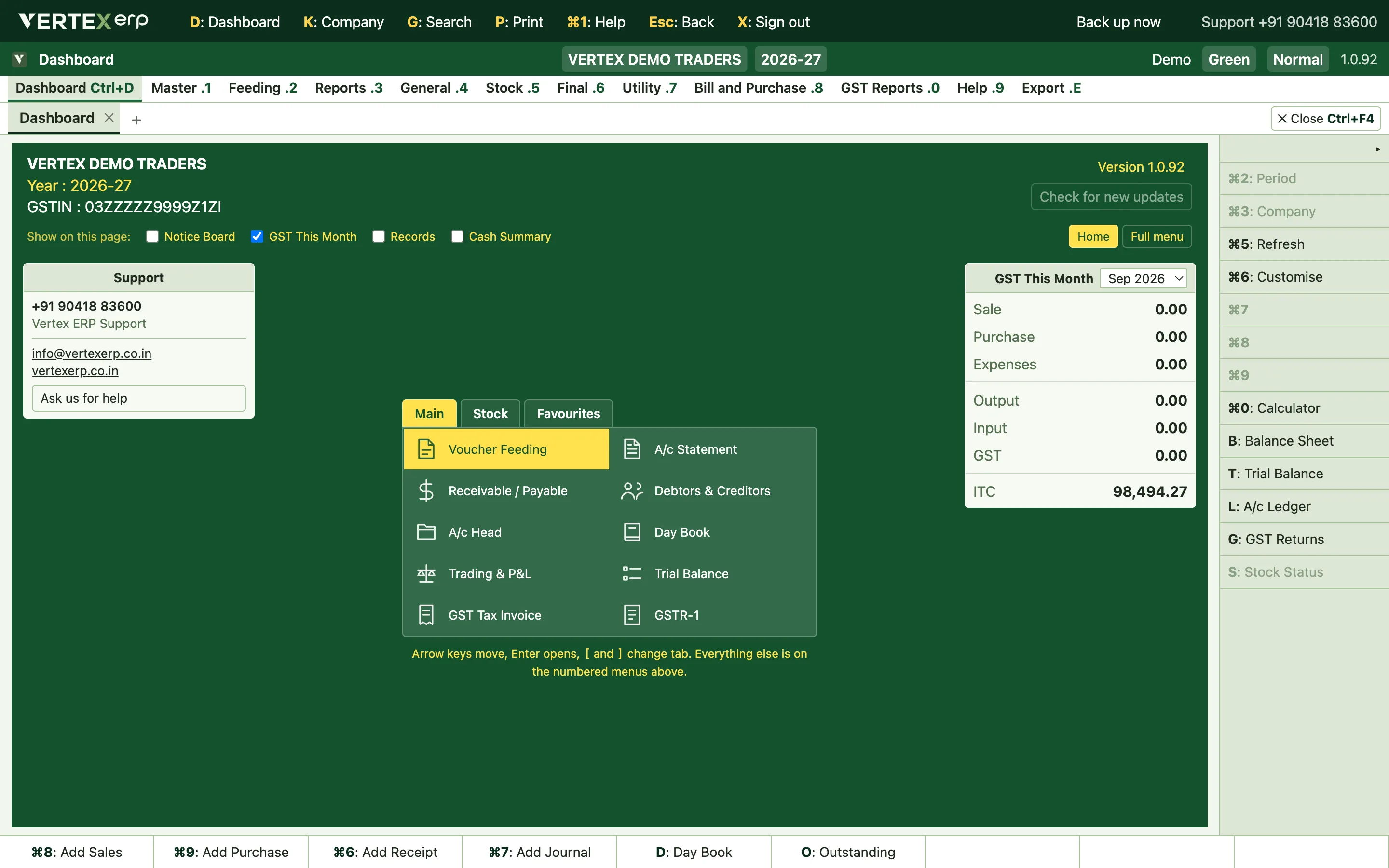Tick the Records checkbox
Viewport: 1389px width, 868px height.
(x=378, y=236)
